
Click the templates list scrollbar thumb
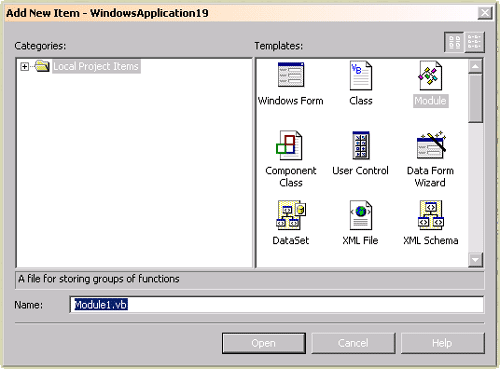[475, 98]
